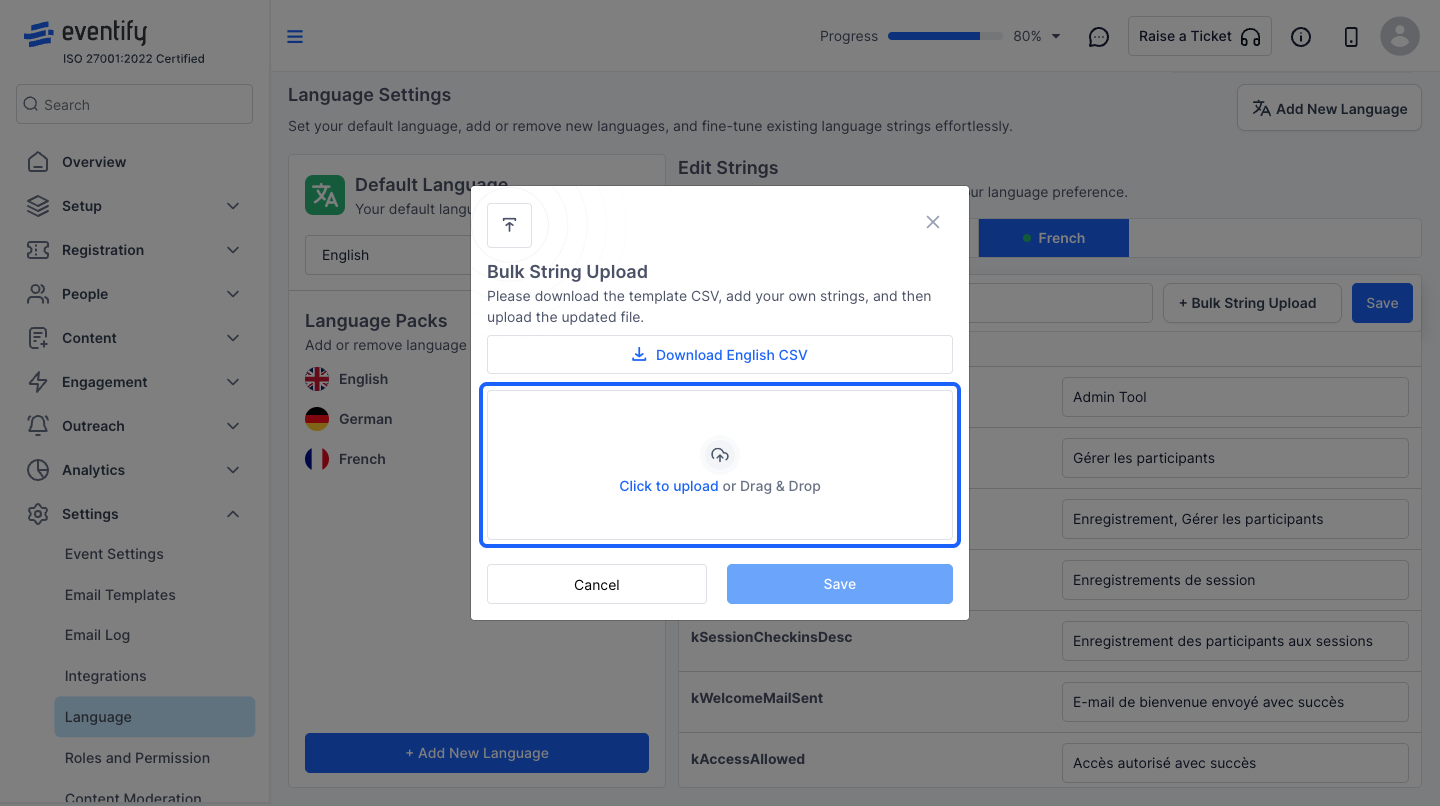Open mobile preview phone icon
The image size is (1440, 806).
(1351, 37)
